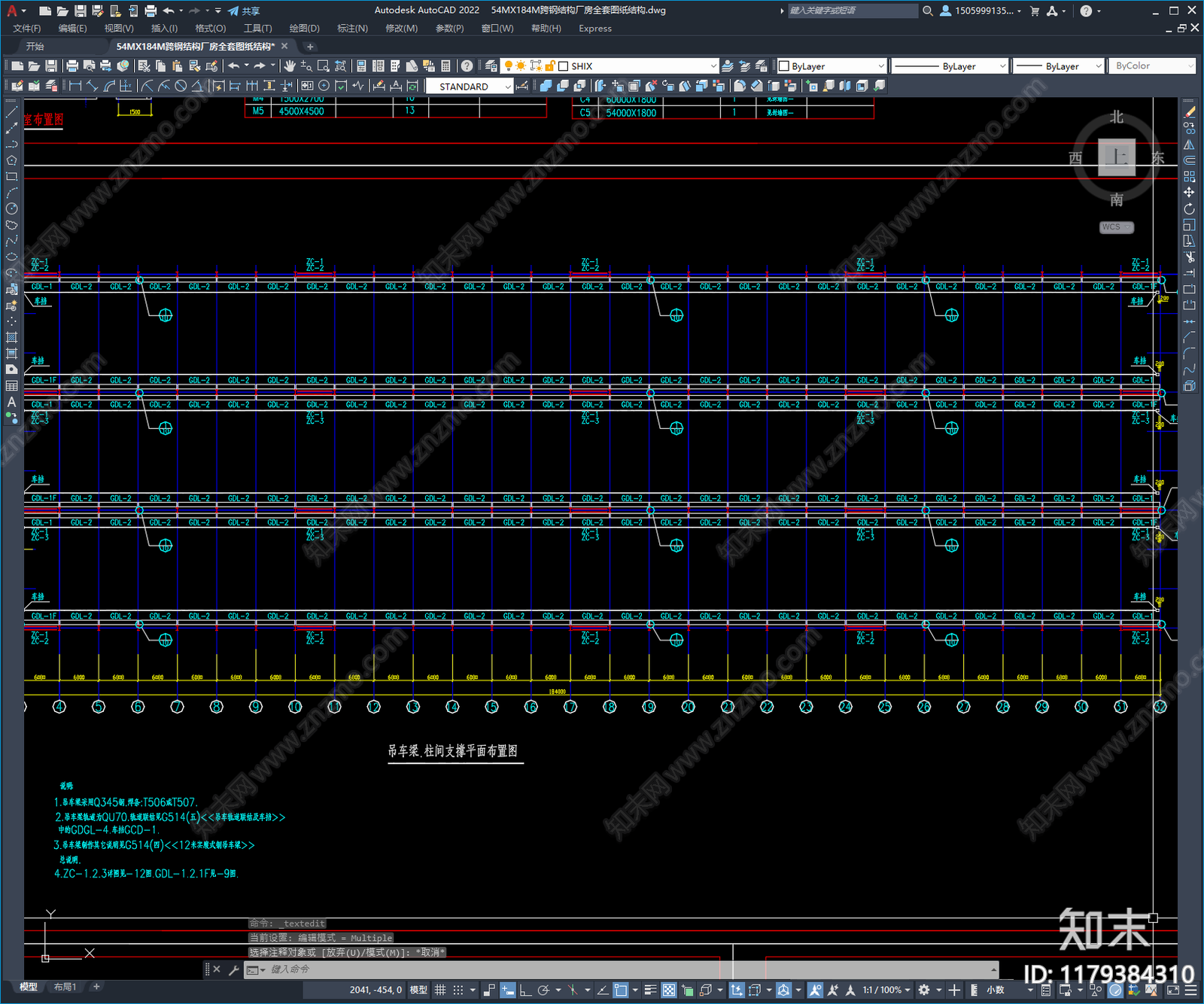Screen dimensions: 1204x1004
Task: Click the Save icon in standard toolbar
Action: 51,66
